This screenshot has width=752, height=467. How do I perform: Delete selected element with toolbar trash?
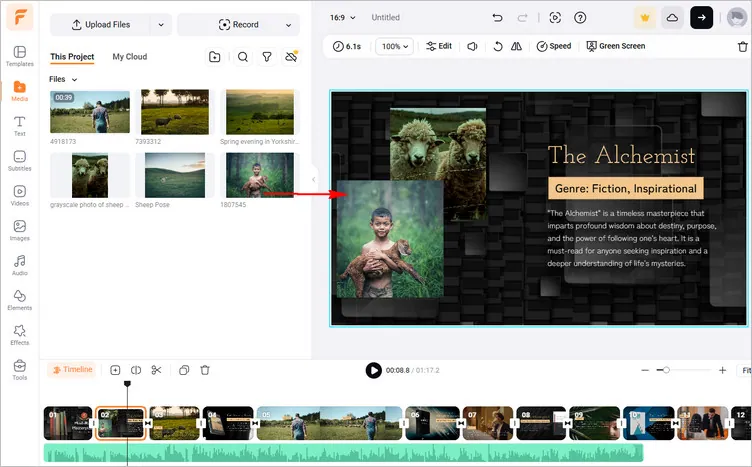click(x=742, y=47)
